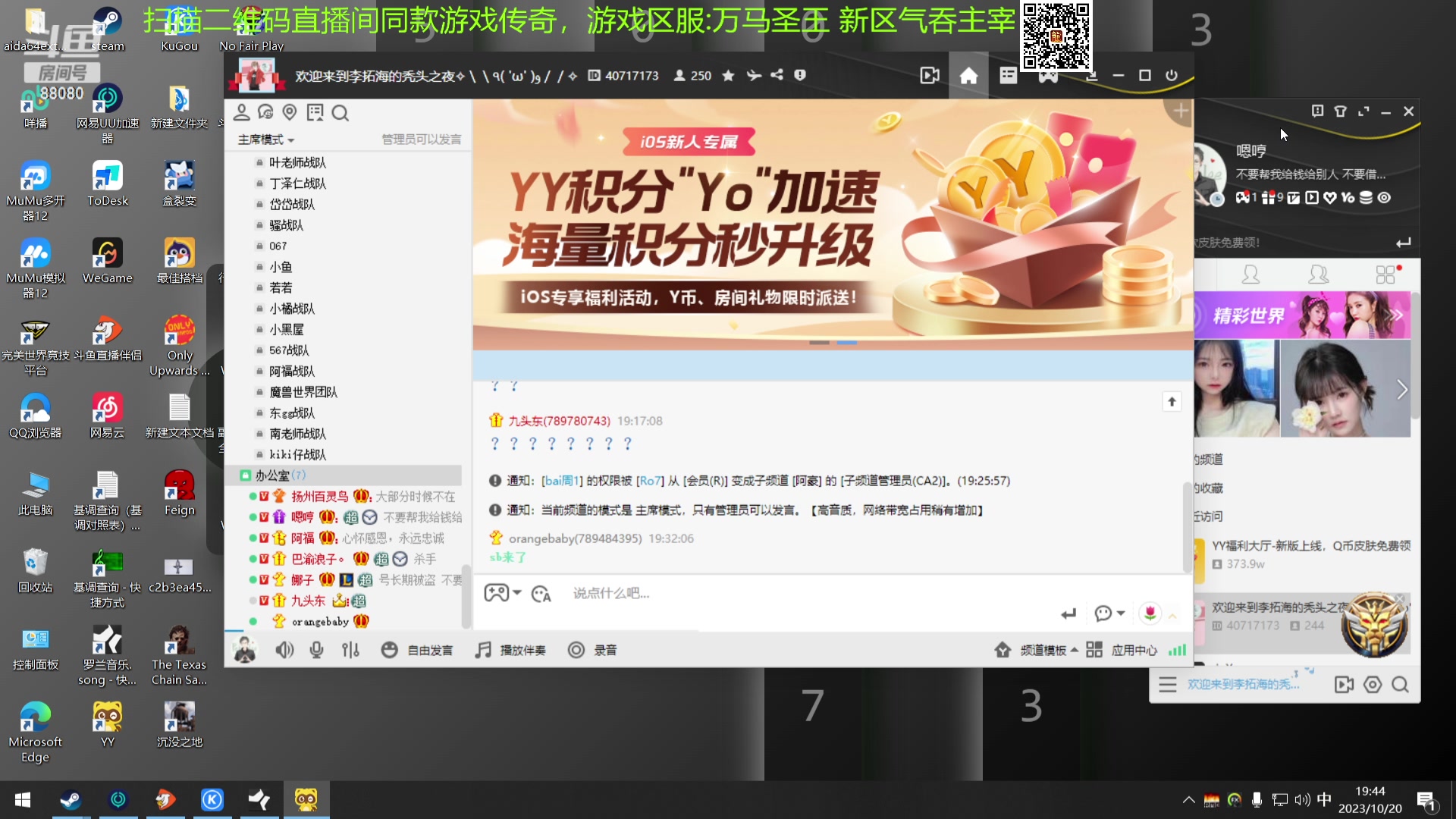Open 应用中心 from the bottom bar
Viewport: 1456px width, 819px height.
(1134, 650)
